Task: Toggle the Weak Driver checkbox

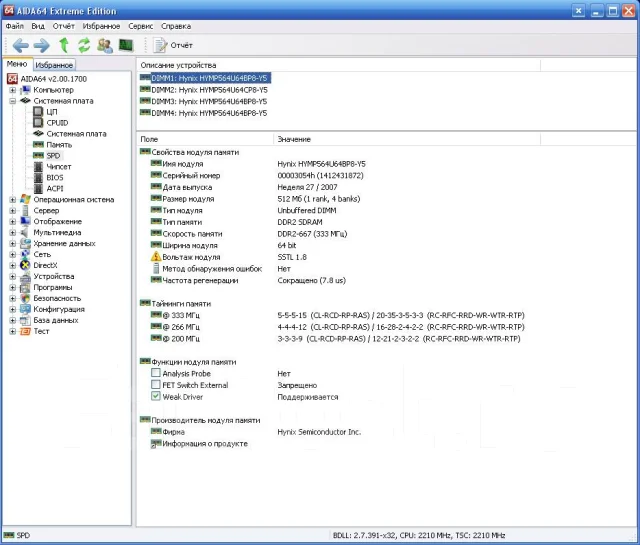Action: (156, 396)
